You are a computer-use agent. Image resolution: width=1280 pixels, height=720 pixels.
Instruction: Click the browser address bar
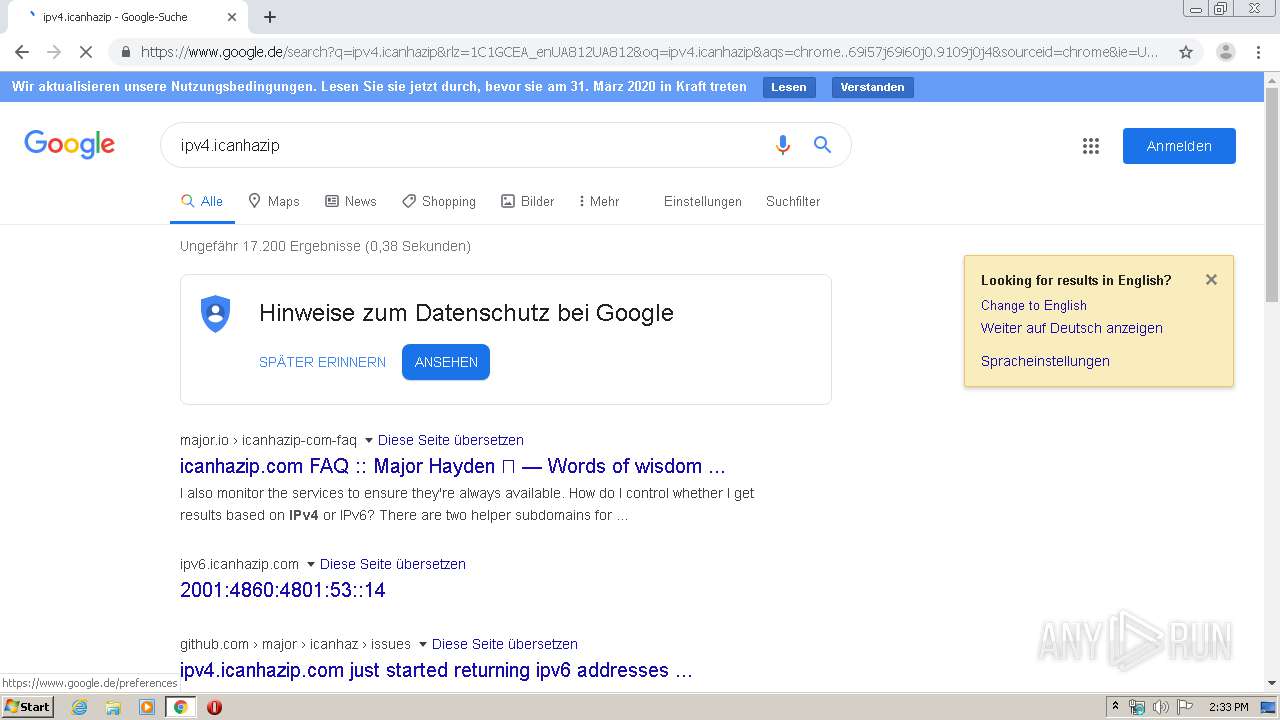[x=648, y=52]
